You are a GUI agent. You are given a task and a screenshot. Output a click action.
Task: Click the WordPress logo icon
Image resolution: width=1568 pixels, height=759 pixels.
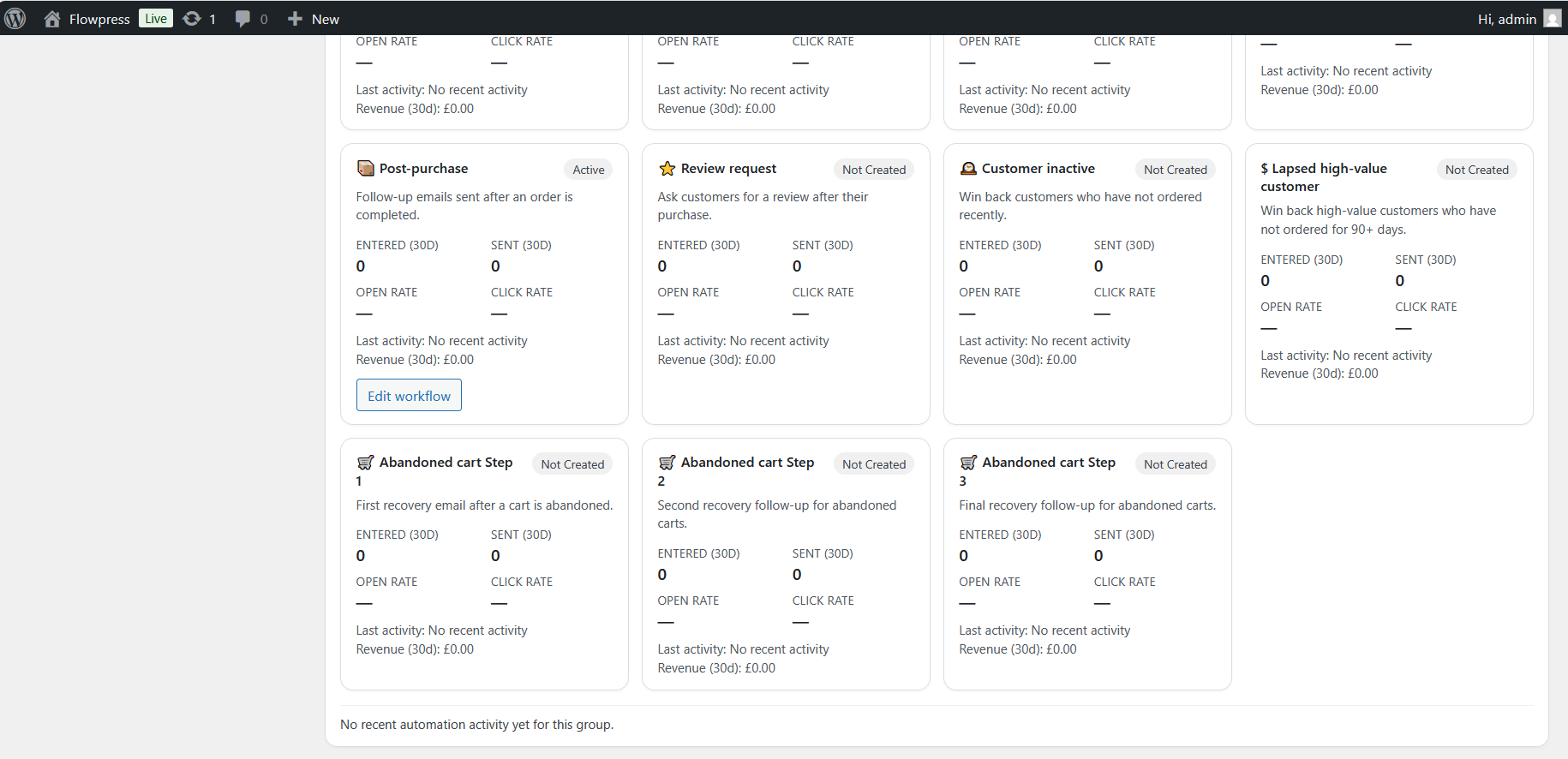15,18
